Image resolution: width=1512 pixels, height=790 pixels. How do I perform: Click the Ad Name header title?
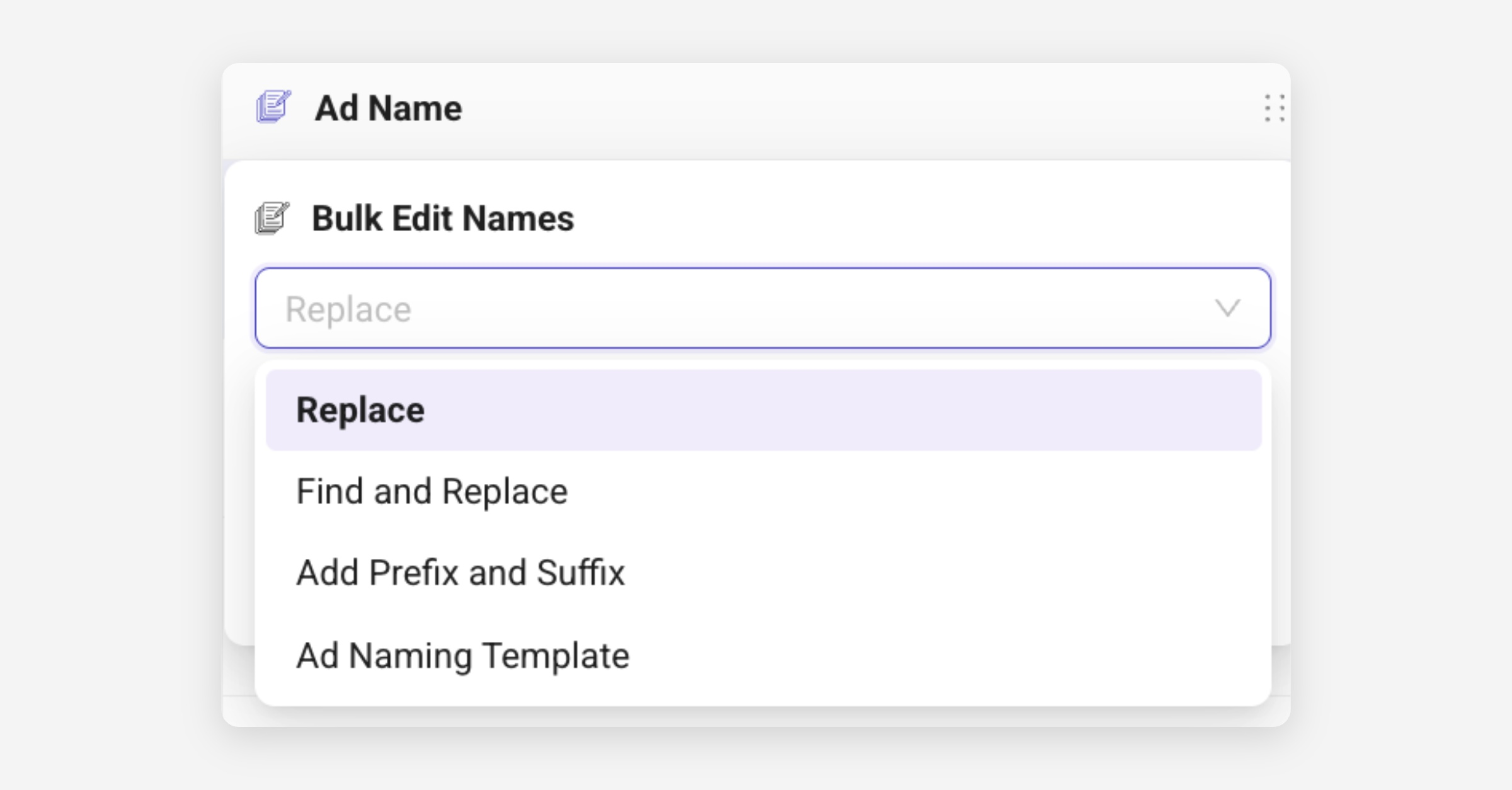click(x=388, y=108)
